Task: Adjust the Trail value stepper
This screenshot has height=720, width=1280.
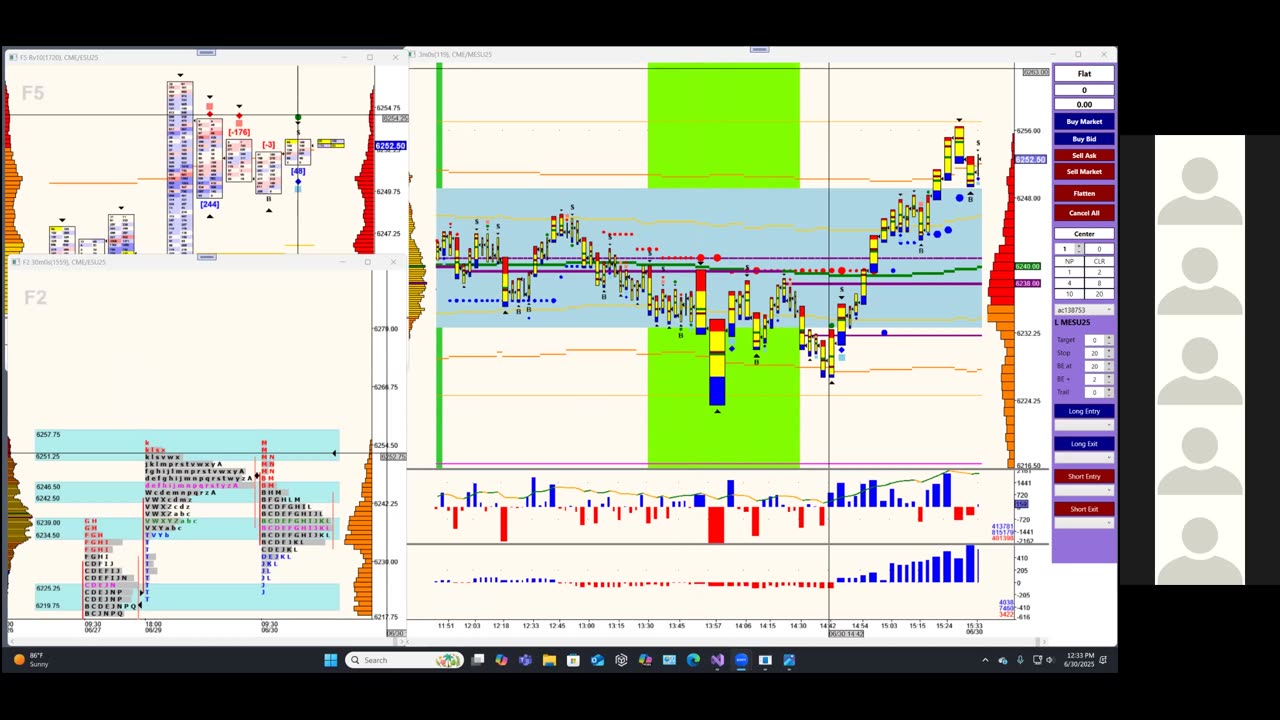Action: coord(1109,392)
